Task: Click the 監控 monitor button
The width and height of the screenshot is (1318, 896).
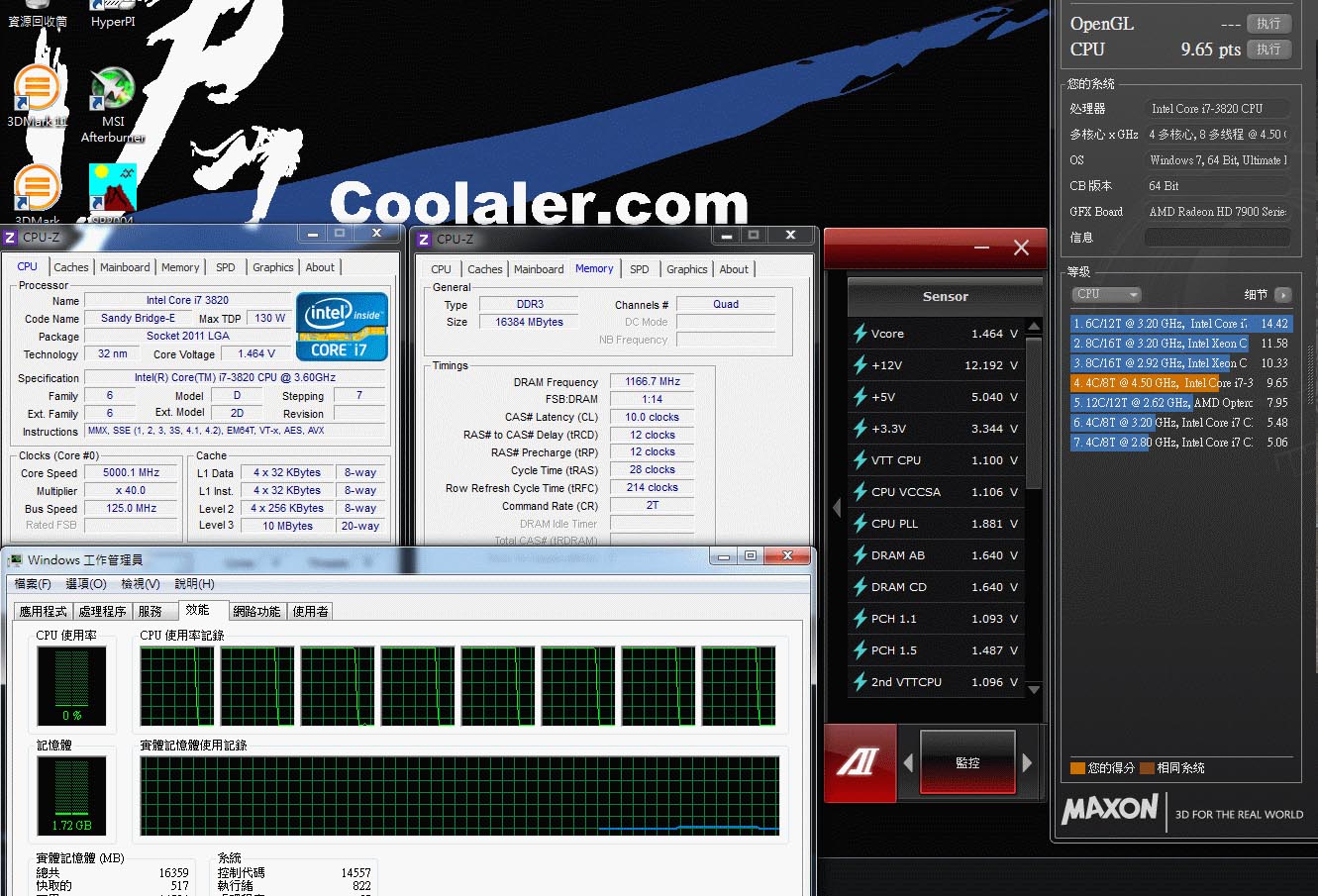Action: coord(967,762)
